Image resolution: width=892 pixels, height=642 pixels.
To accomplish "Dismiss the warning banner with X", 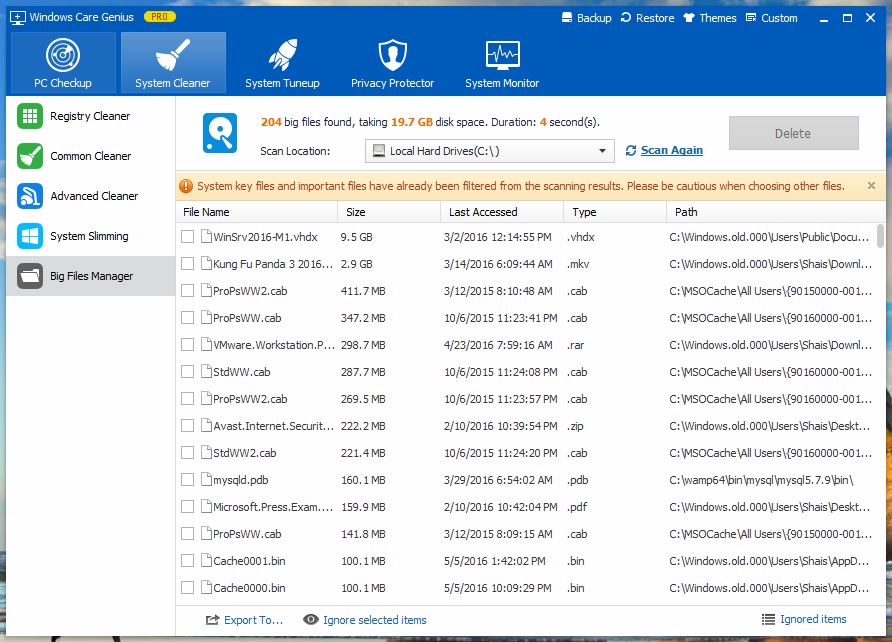I will point(871,185).
